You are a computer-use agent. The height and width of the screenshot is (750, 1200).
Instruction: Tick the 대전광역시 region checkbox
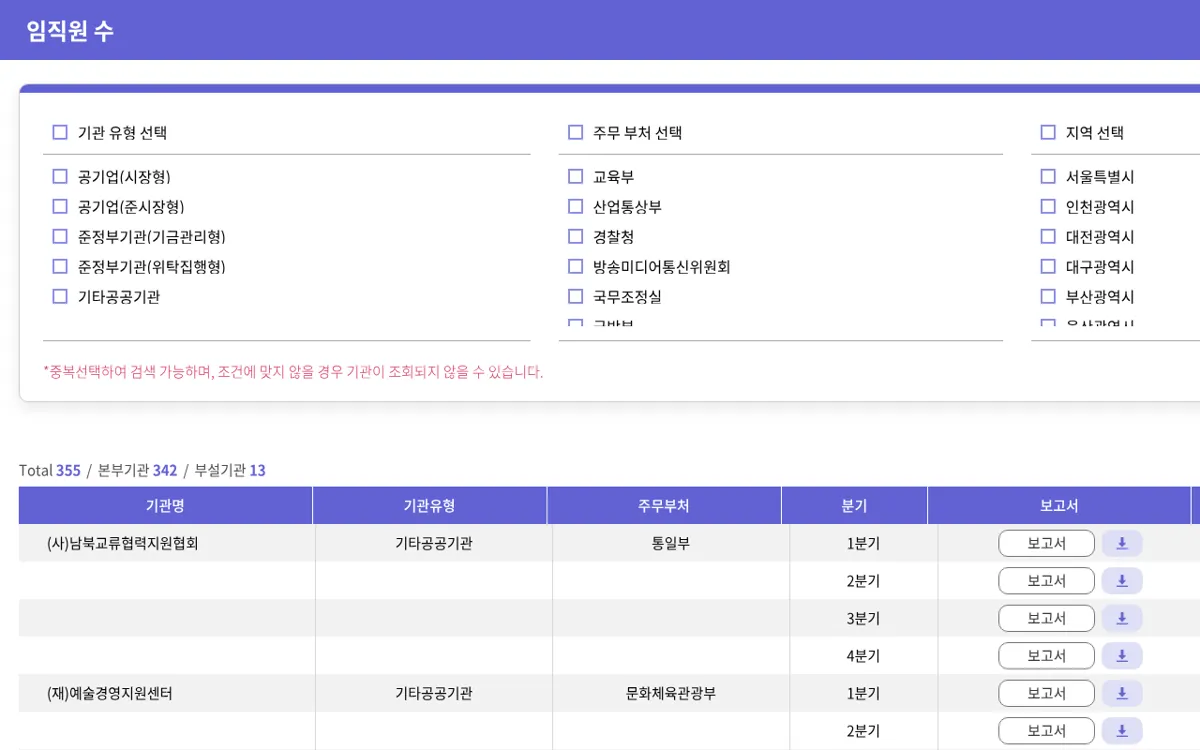(x=1048, y=237)
